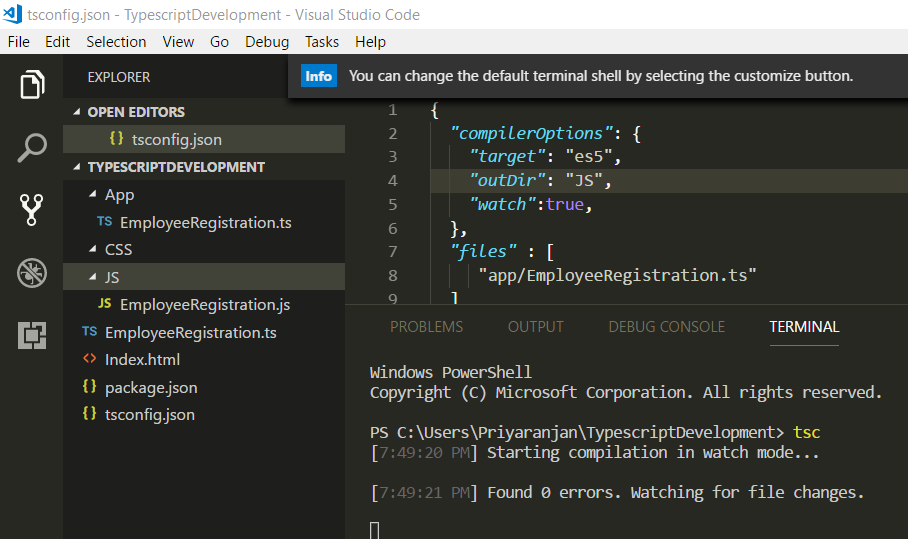Image resolution: width=908 pixels, height=539 pixels.
Task: Open the Search view icon
Action: click(32, 147)
